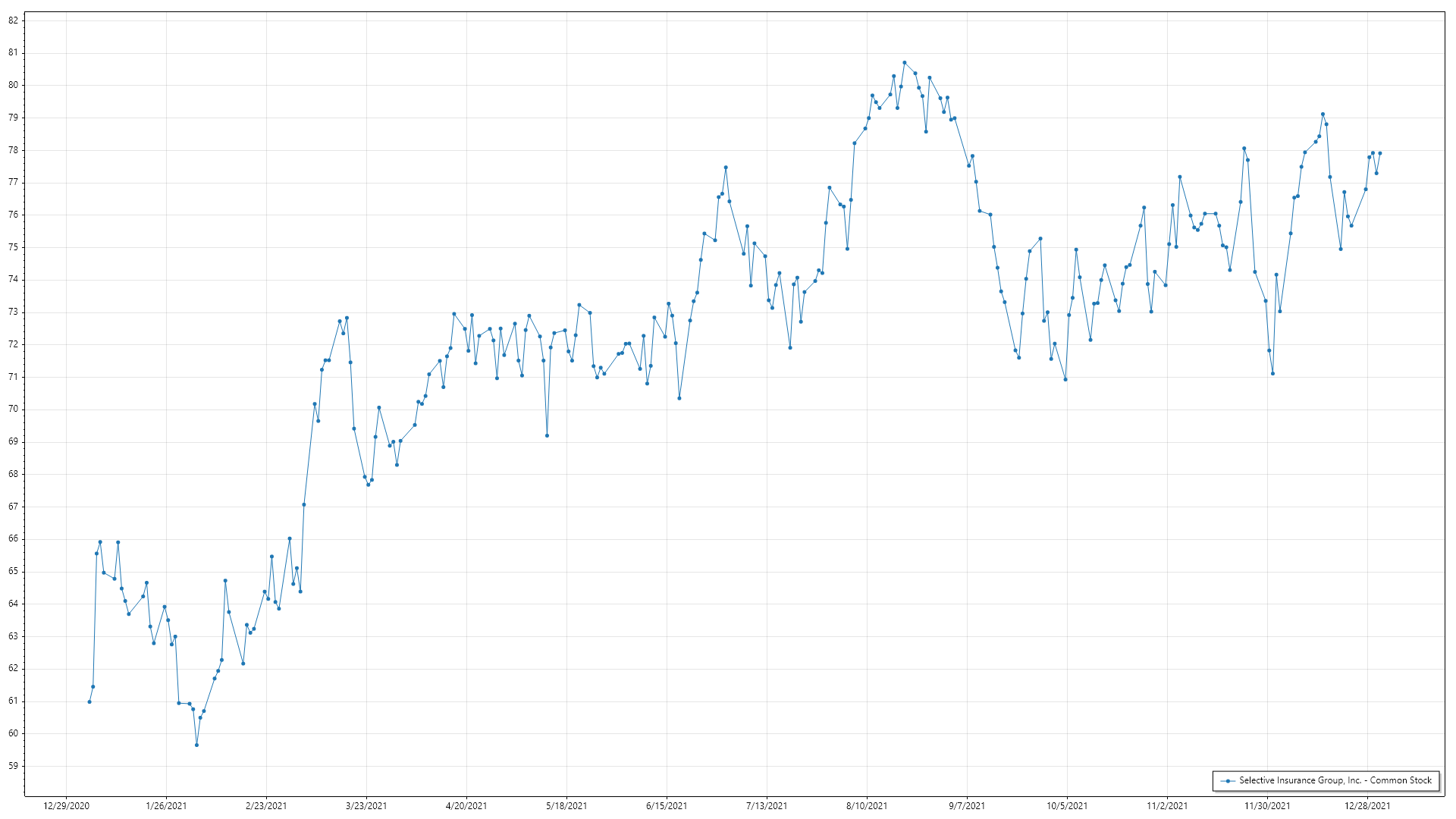
Task: Click the 65 y-axis tick label
Action: [x=13, y=571]
